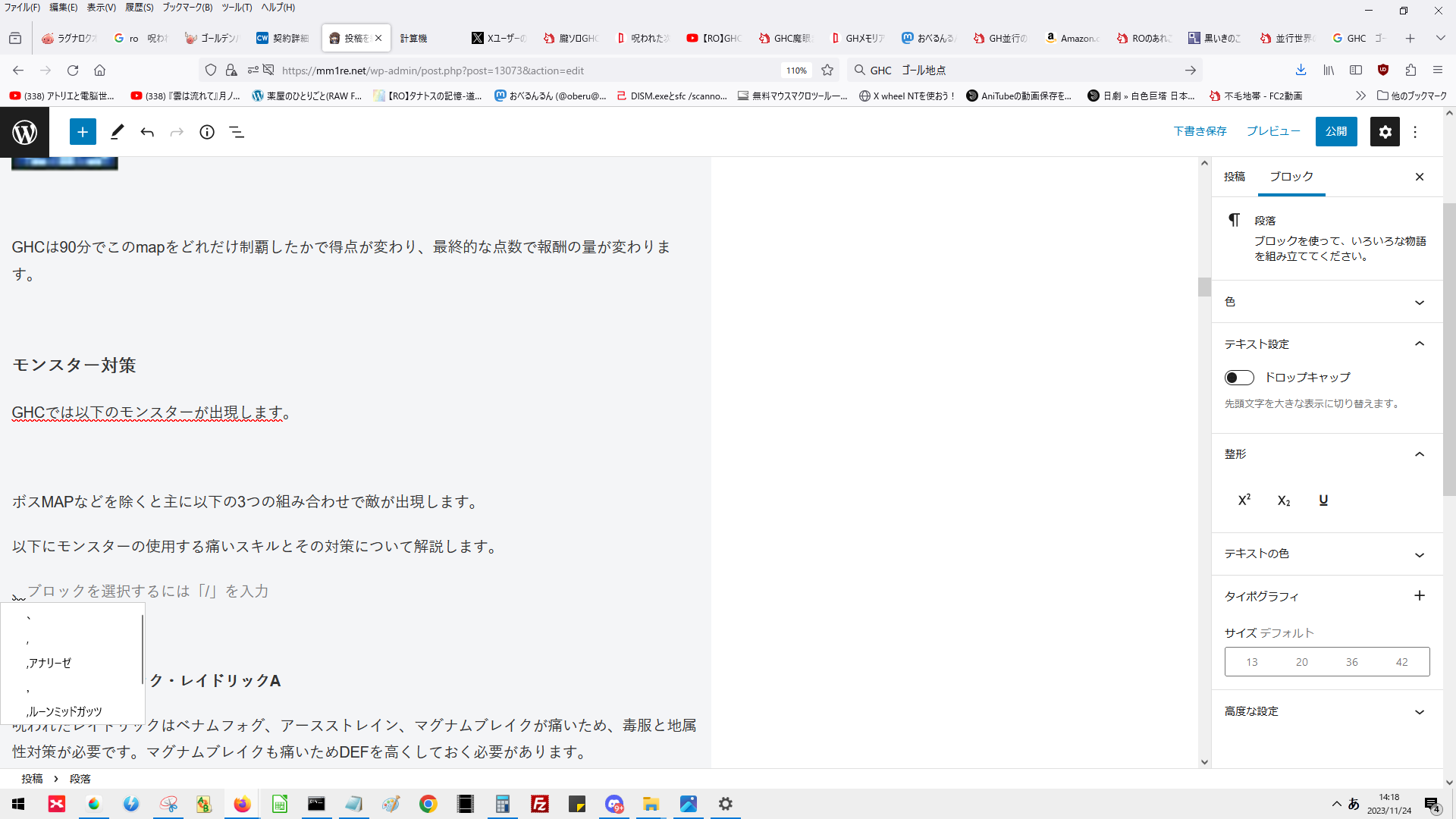Image resolution: width=1456 pixels, height=819 pixels.
Task: Apply underline formatting icon
Action: tap(1323, 500)
